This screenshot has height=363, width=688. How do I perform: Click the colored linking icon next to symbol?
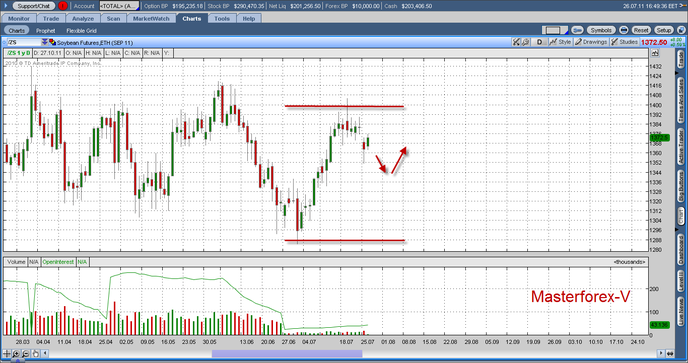click(x=52, y=42)
